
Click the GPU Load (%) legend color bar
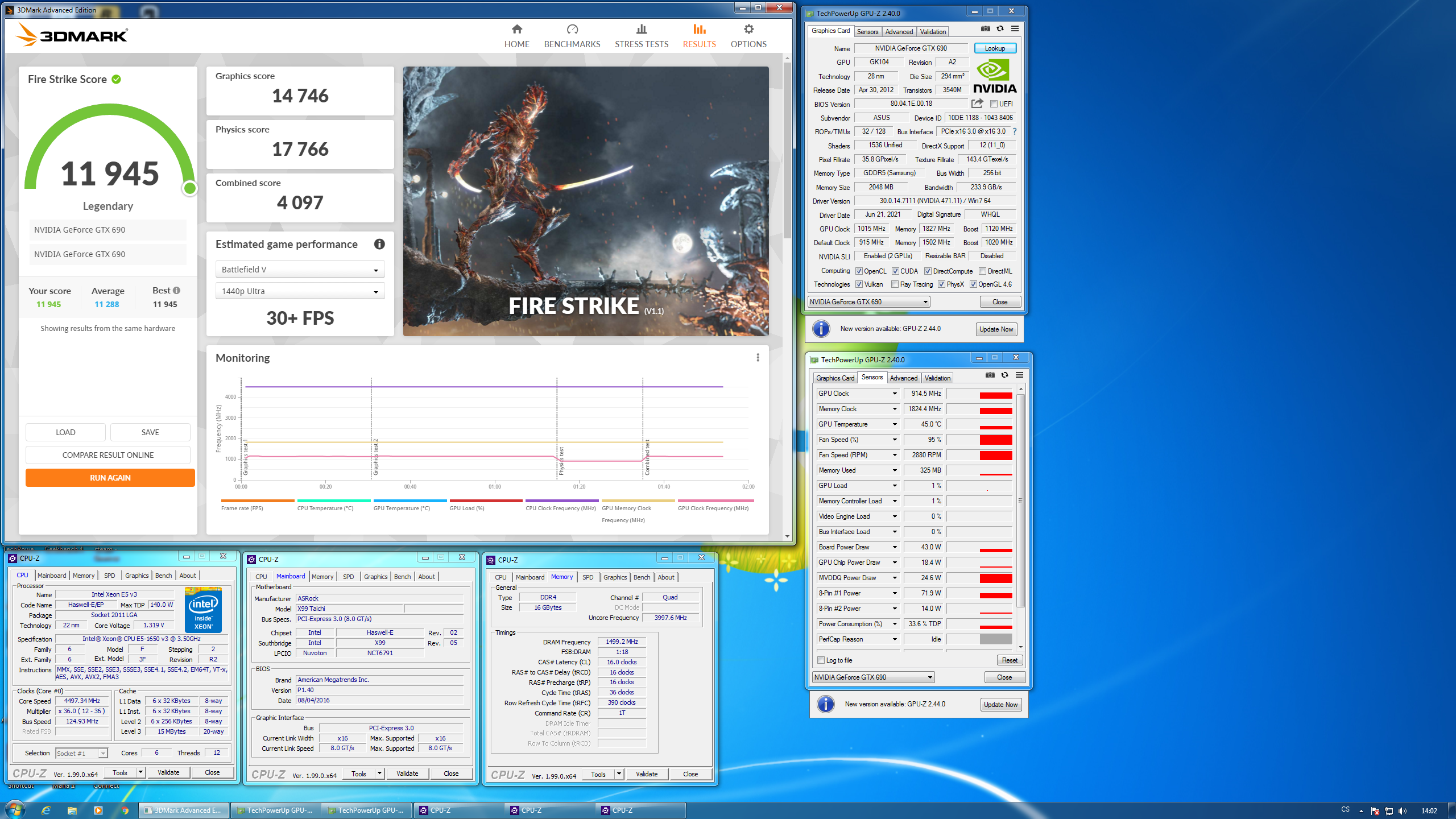(486, 501)
